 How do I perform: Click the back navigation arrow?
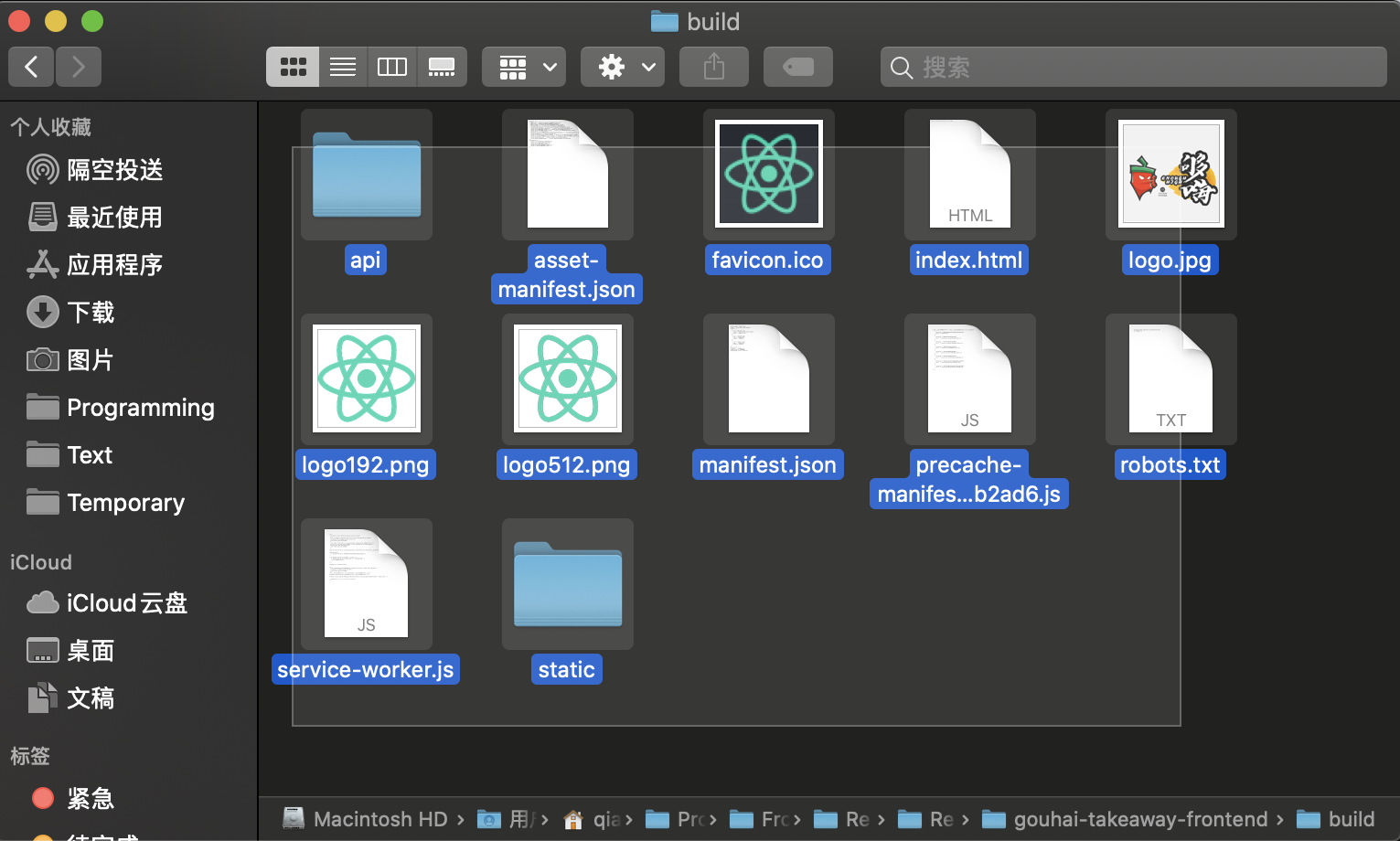(x=30, y=66)
